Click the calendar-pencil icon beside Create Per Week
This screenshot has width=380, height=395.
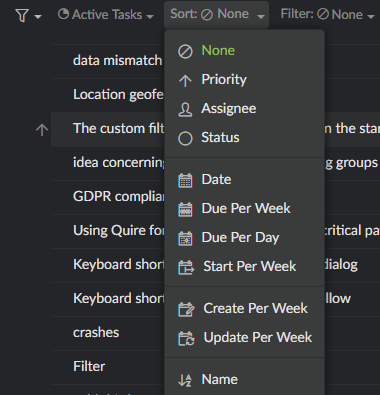tap(186, 309)
